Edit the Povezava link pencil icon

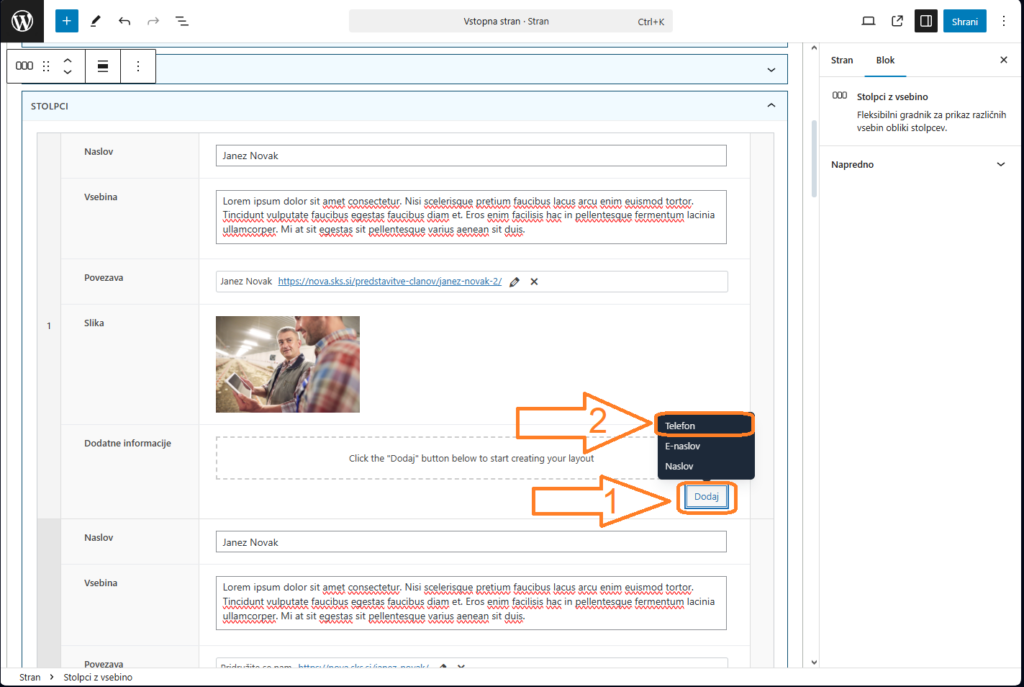(x=515, y=282)
